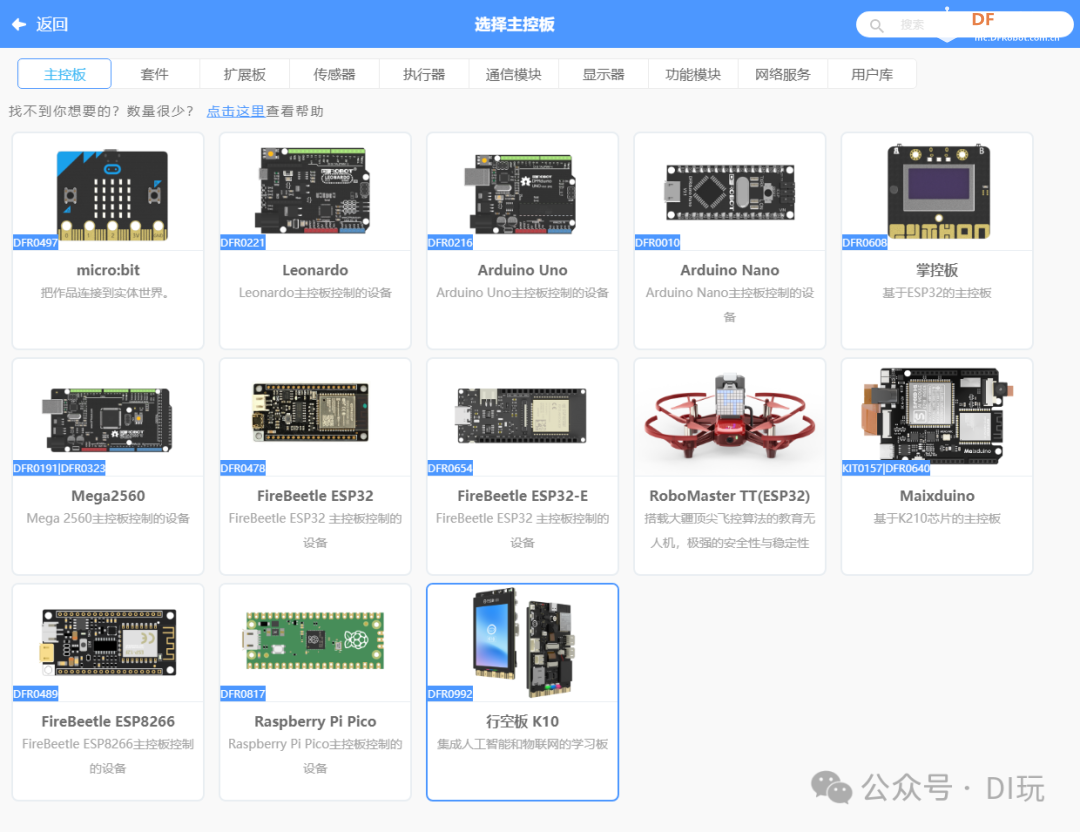Choose the Arduino Uno board image

point(521,194)
